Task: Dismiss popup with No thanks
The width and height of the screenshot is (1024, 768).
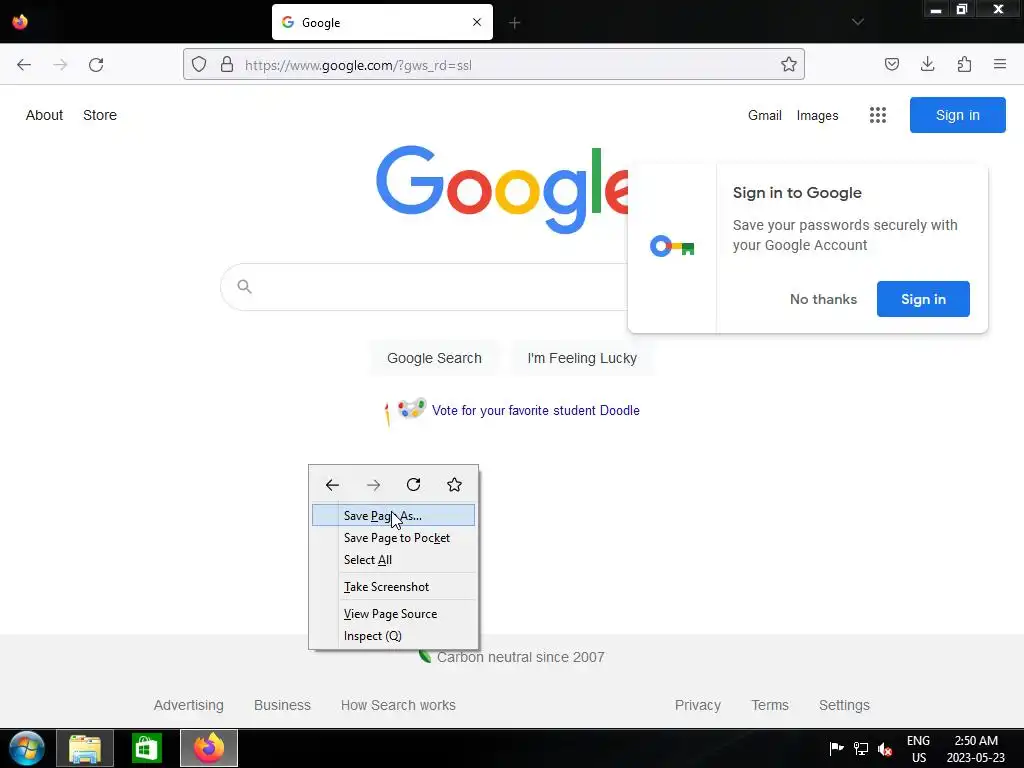Action: 823,299
